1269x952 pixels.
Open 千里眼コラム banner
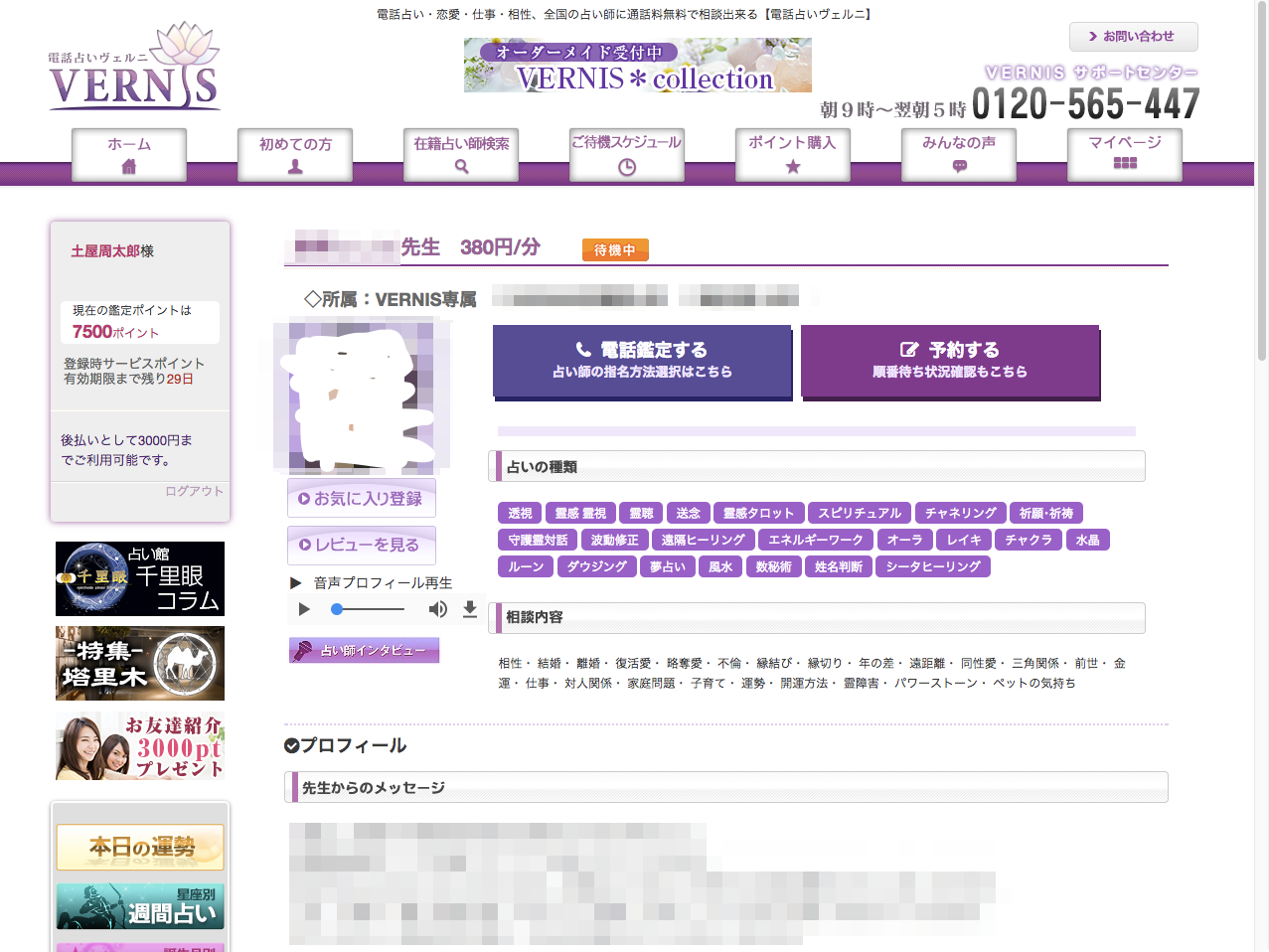[140, 578]
